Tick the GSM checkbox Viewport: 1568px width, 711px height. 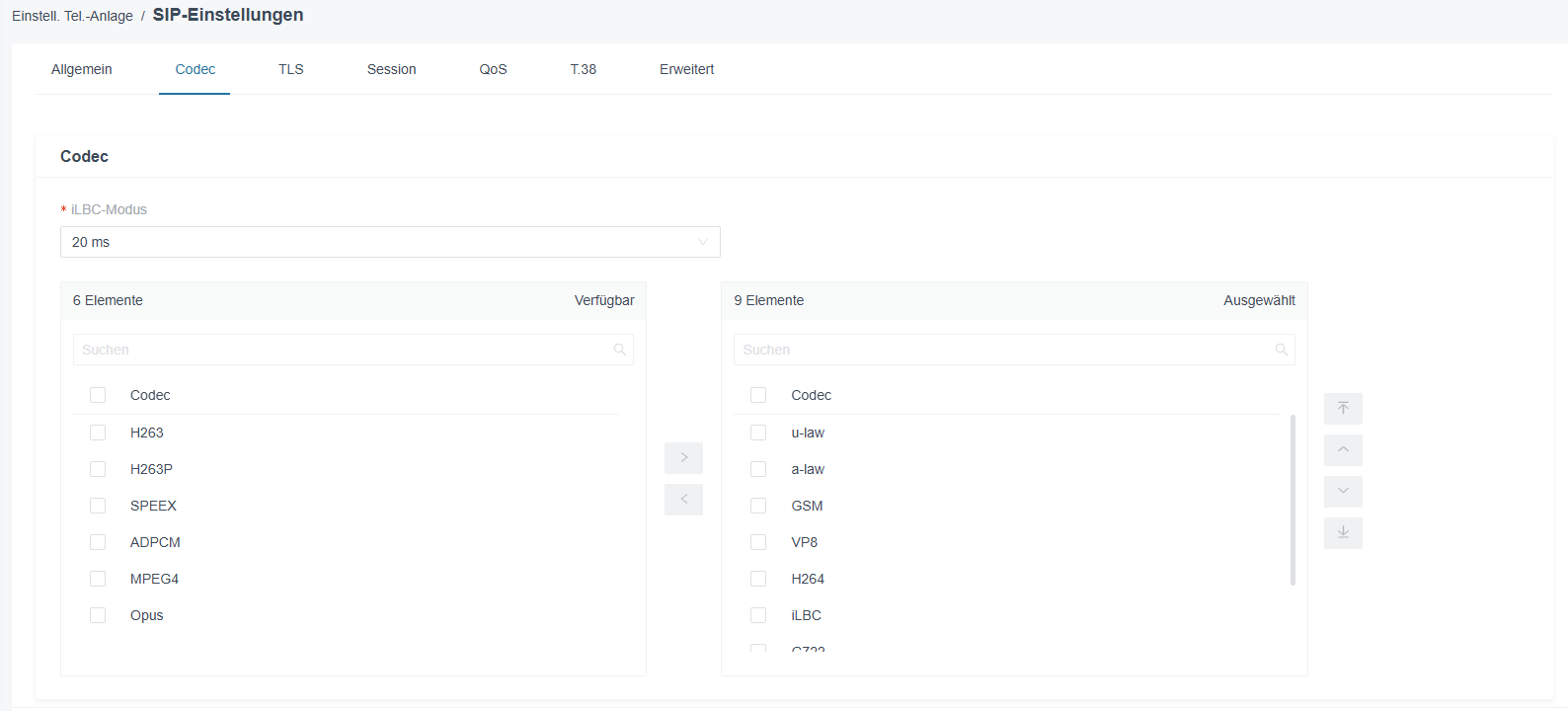click(x=758, y=506)
